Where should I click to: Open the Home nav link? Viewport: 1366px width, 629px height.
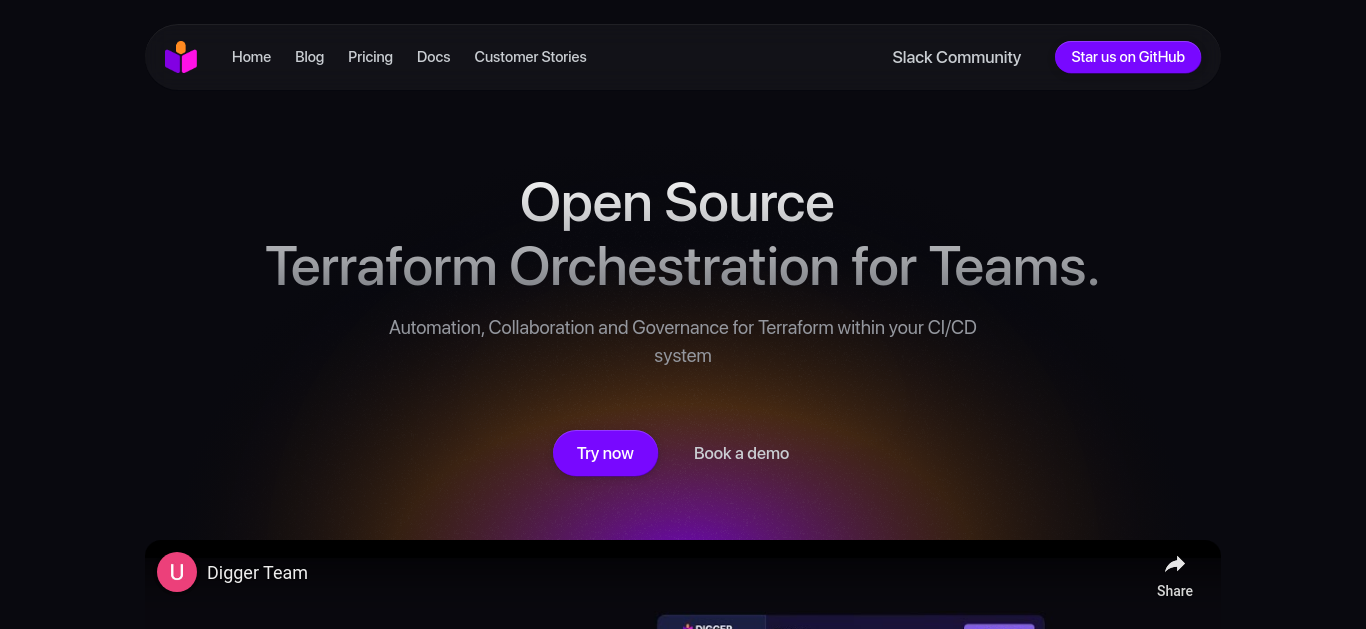(x=251, y=57)
